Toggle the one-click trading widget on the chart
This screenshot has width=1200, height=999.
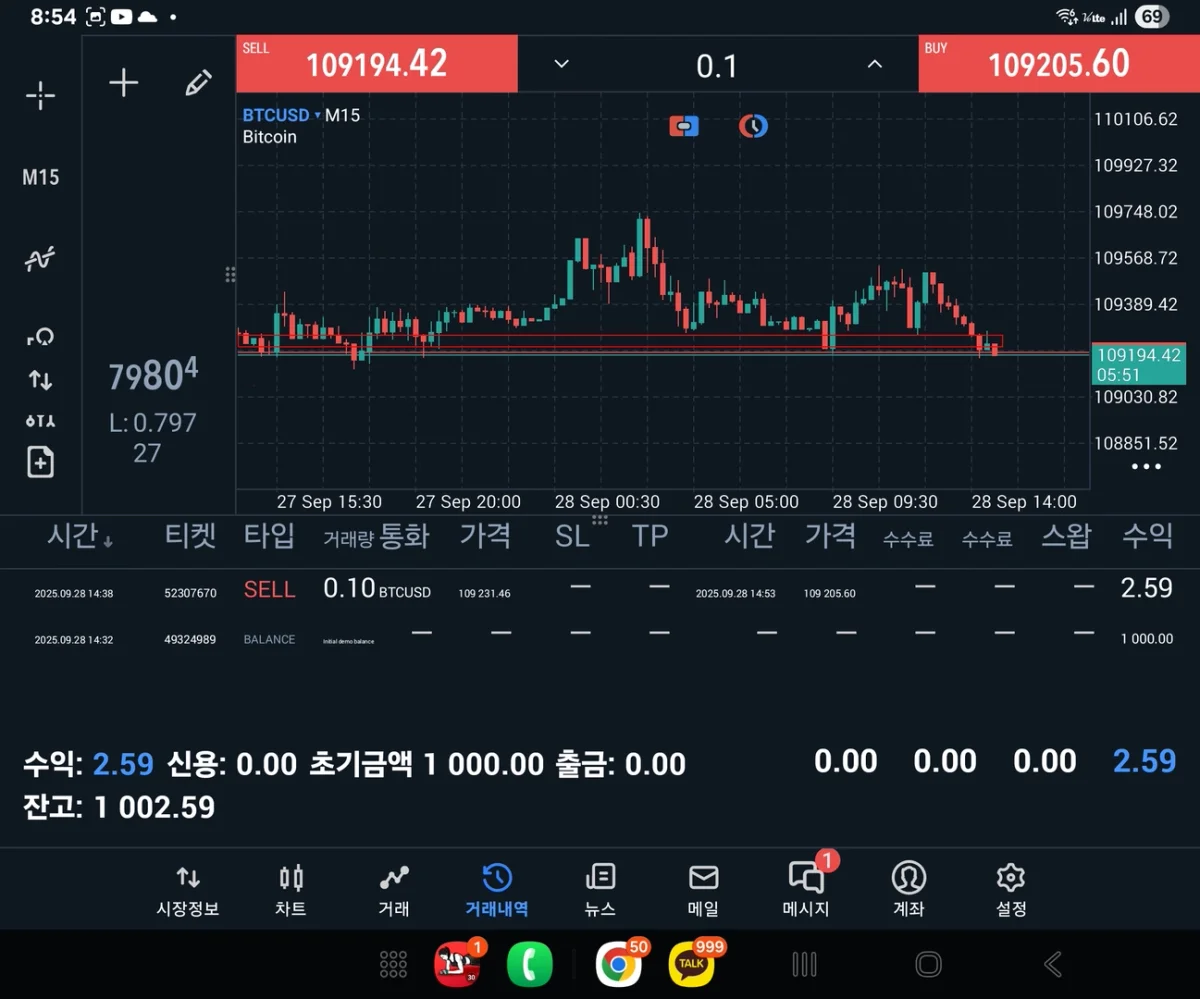pyautogui.click(x=683, y=126)
